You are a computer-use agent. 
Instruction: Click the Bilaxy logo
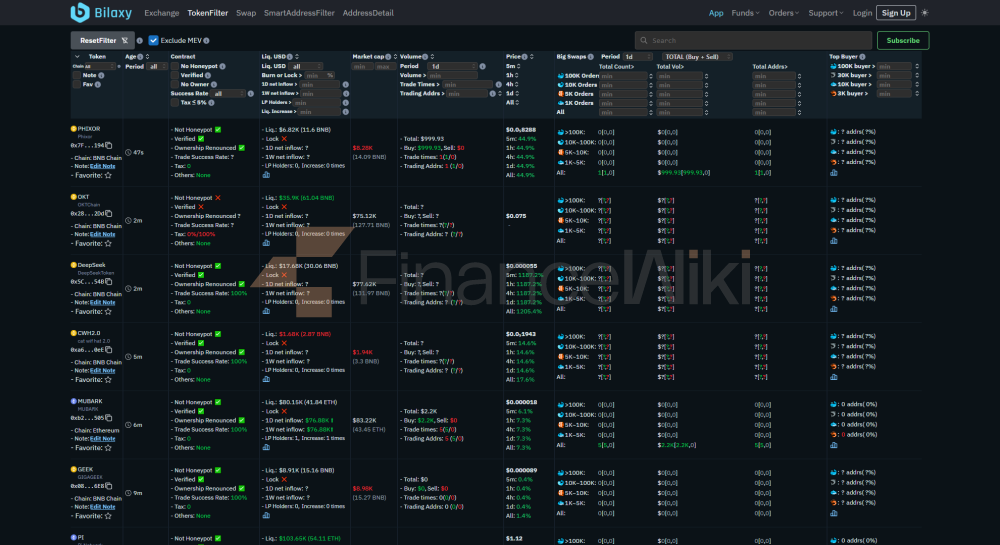click(x=101, y=12)
